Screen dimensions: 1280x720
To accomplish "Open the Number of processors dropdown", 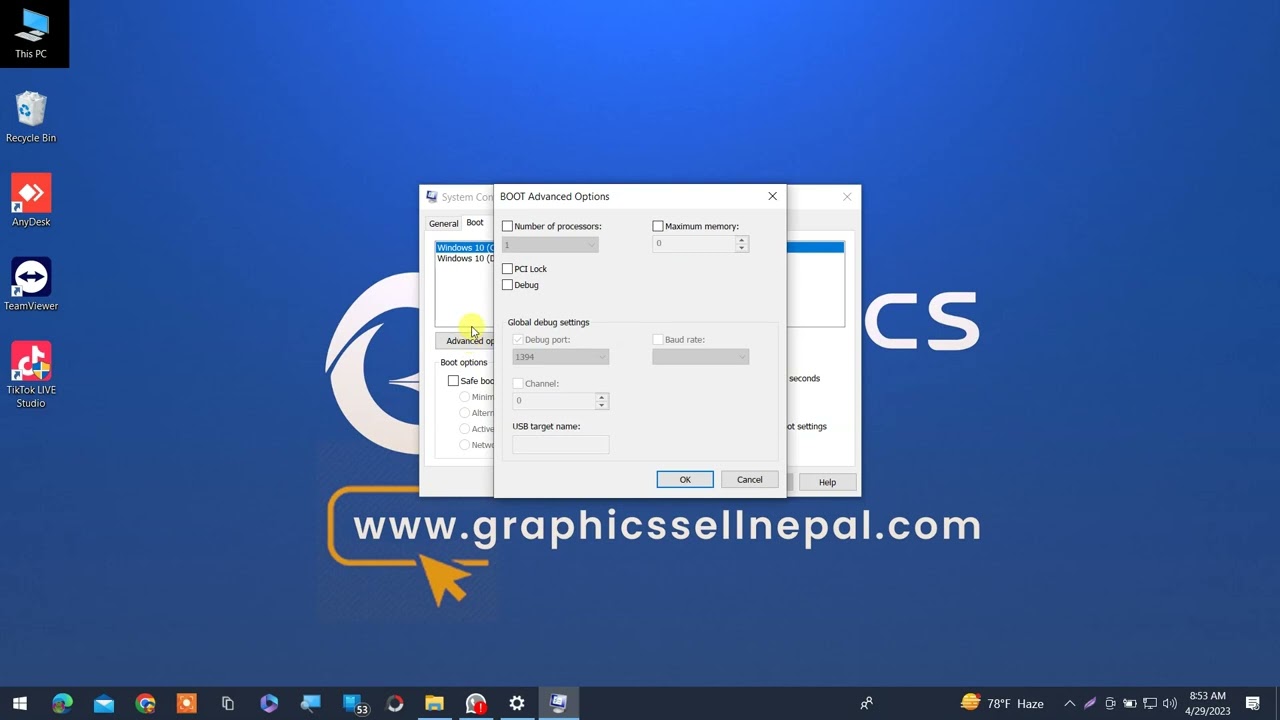I will [550, 245].
